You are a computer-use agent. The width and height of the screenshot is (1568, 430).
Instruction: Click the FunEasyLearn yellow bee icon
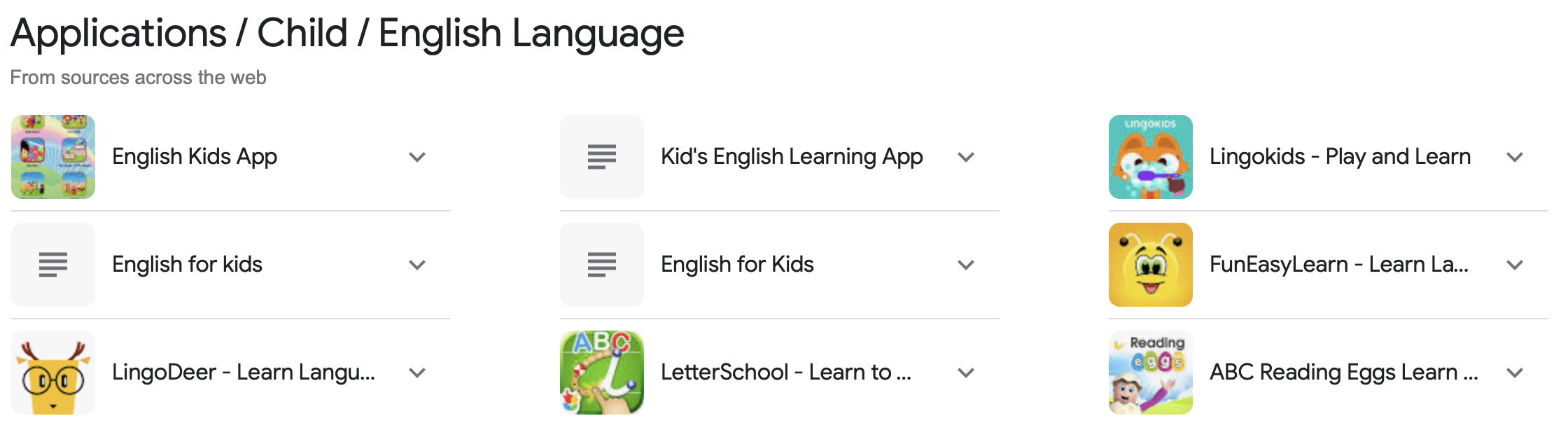tap(1151, 265)
